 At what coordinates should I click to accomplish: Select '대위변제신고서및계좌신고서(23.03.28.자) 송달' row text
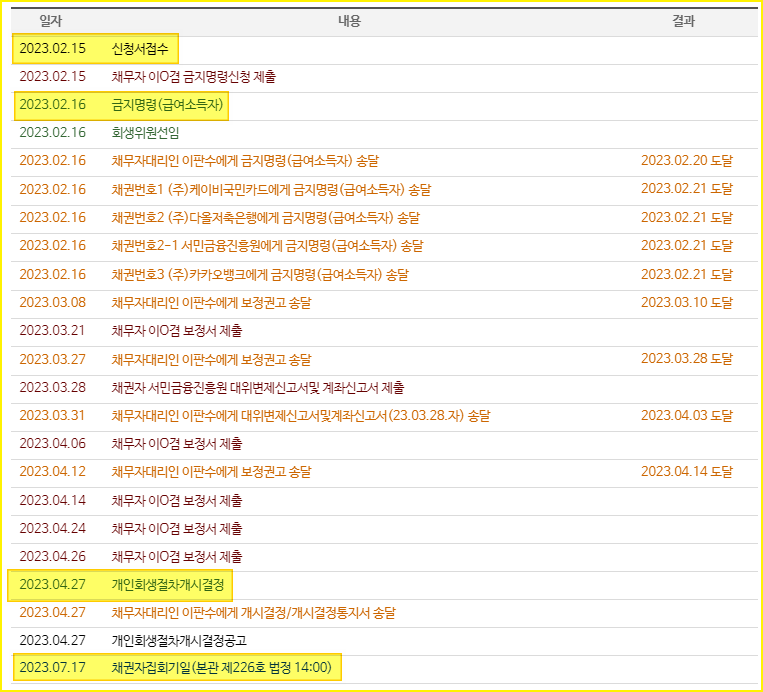[x=301, y=416]
